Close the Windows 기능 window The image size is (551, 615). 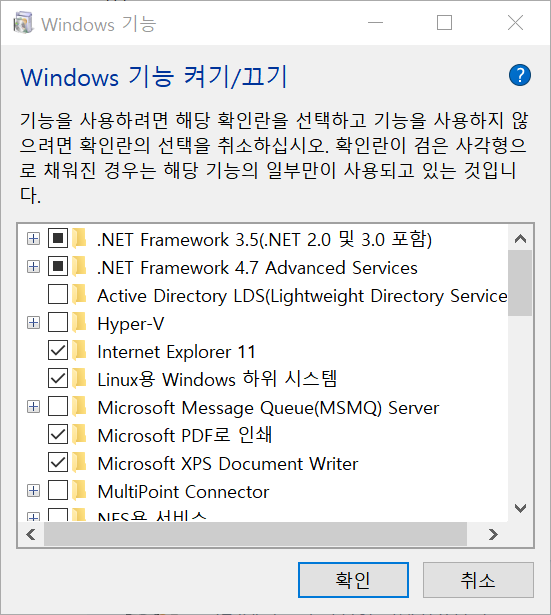(x=515, y=23)
